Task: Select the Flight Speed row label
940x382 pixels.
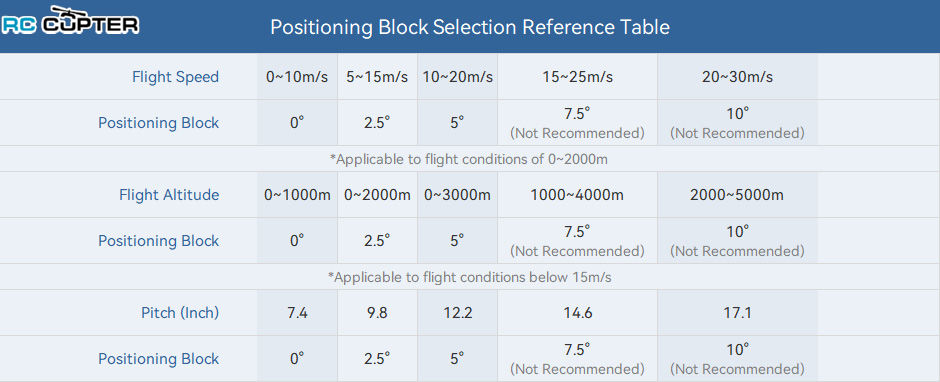Action: click(x=175, y=77)
